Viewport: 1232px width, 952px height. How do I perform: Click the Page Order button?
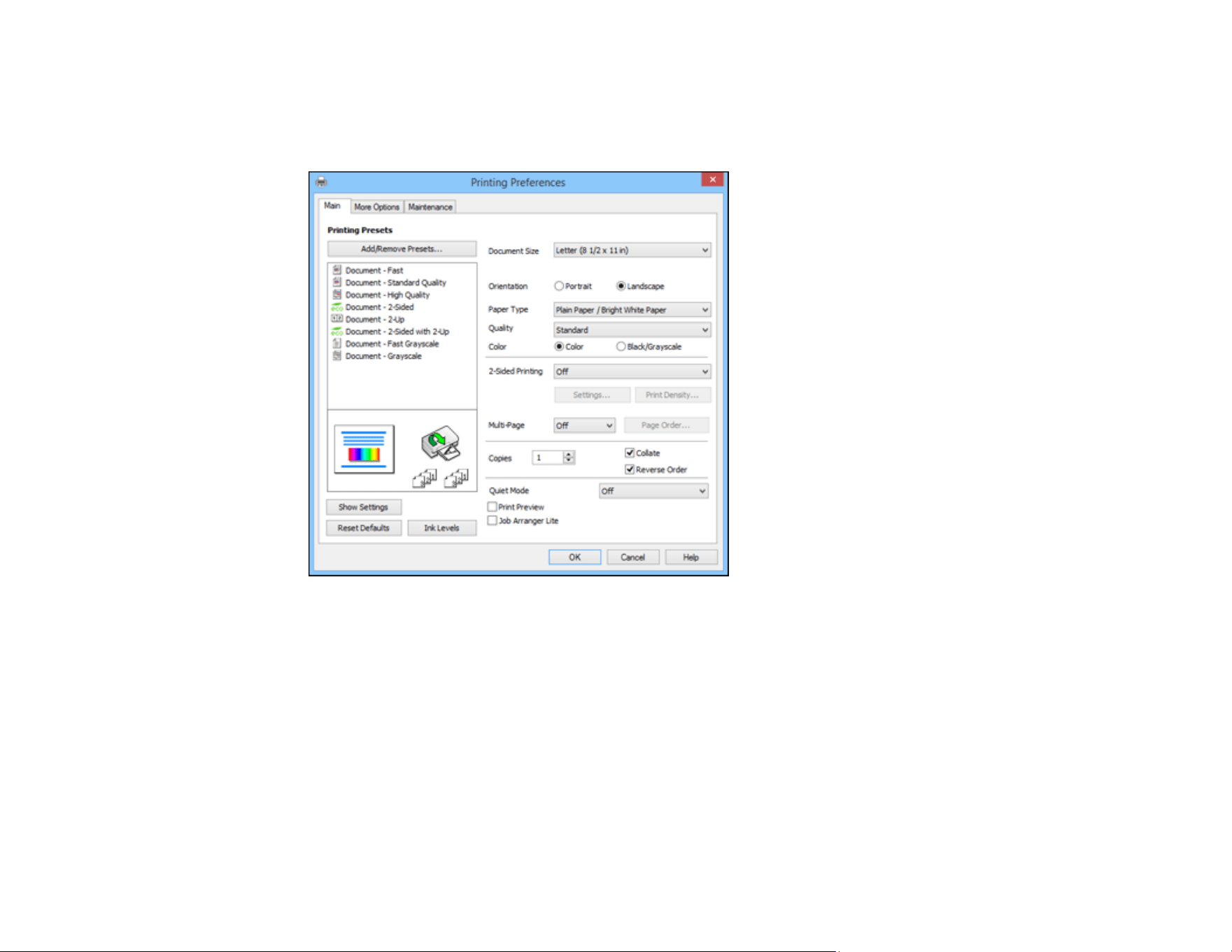click(665, 425)
